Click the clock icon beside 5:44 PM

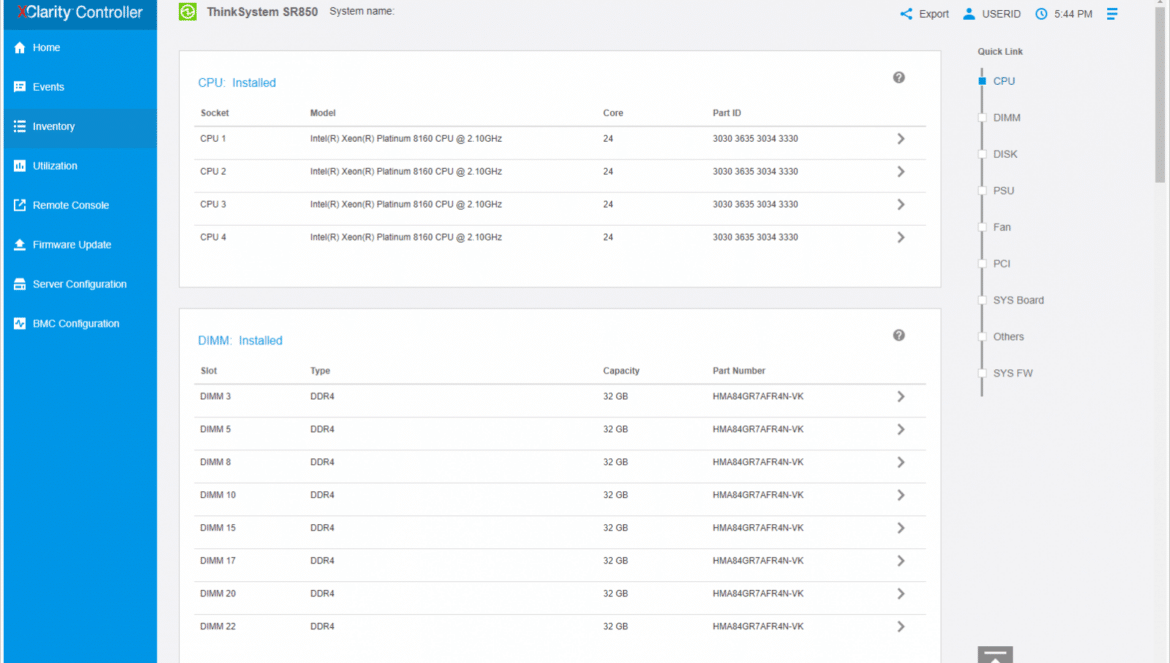1041,13
